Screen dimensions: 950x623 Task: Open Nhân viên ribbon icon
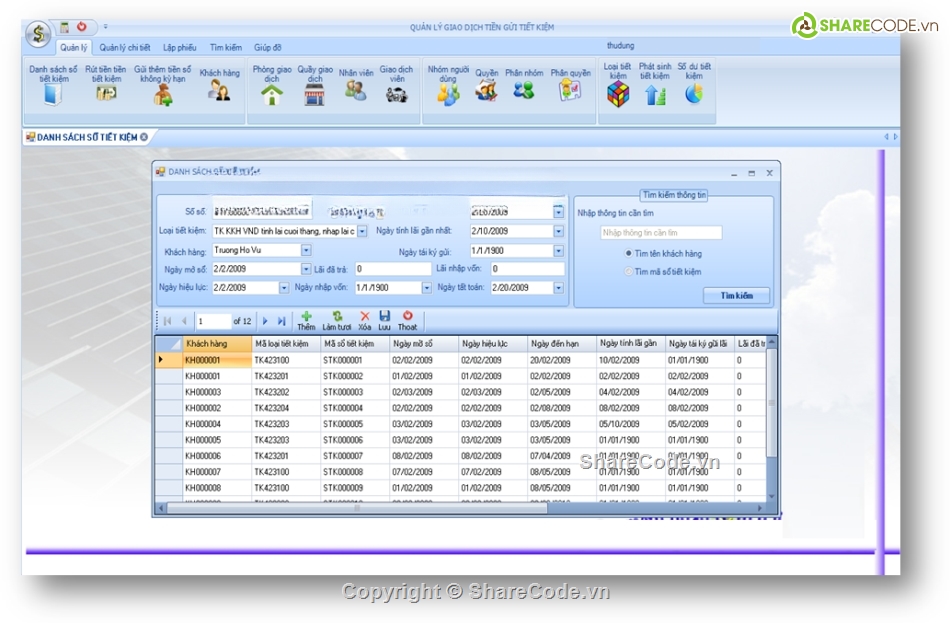tap(356, 90)
